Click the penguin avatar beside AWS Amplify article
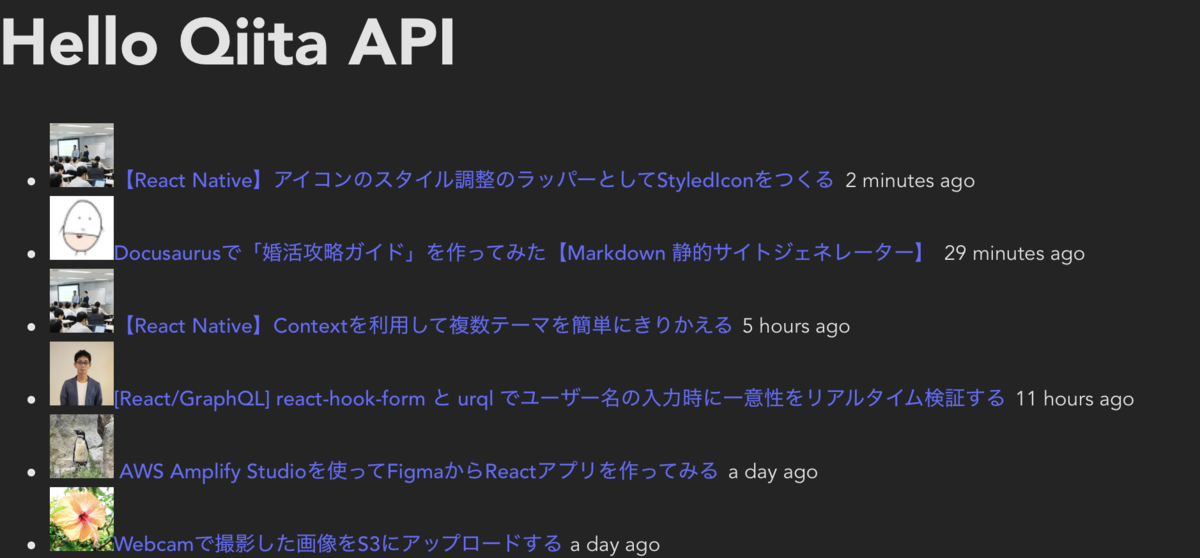Image resolution: width=1200 pixels, height=558 pixels. coord(82,446)
